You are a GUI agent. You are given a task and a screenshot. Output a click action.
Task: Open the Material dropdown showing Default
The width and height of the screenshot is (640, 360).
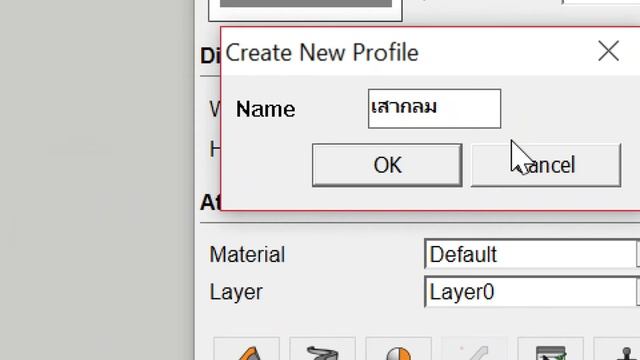[532, 254]
